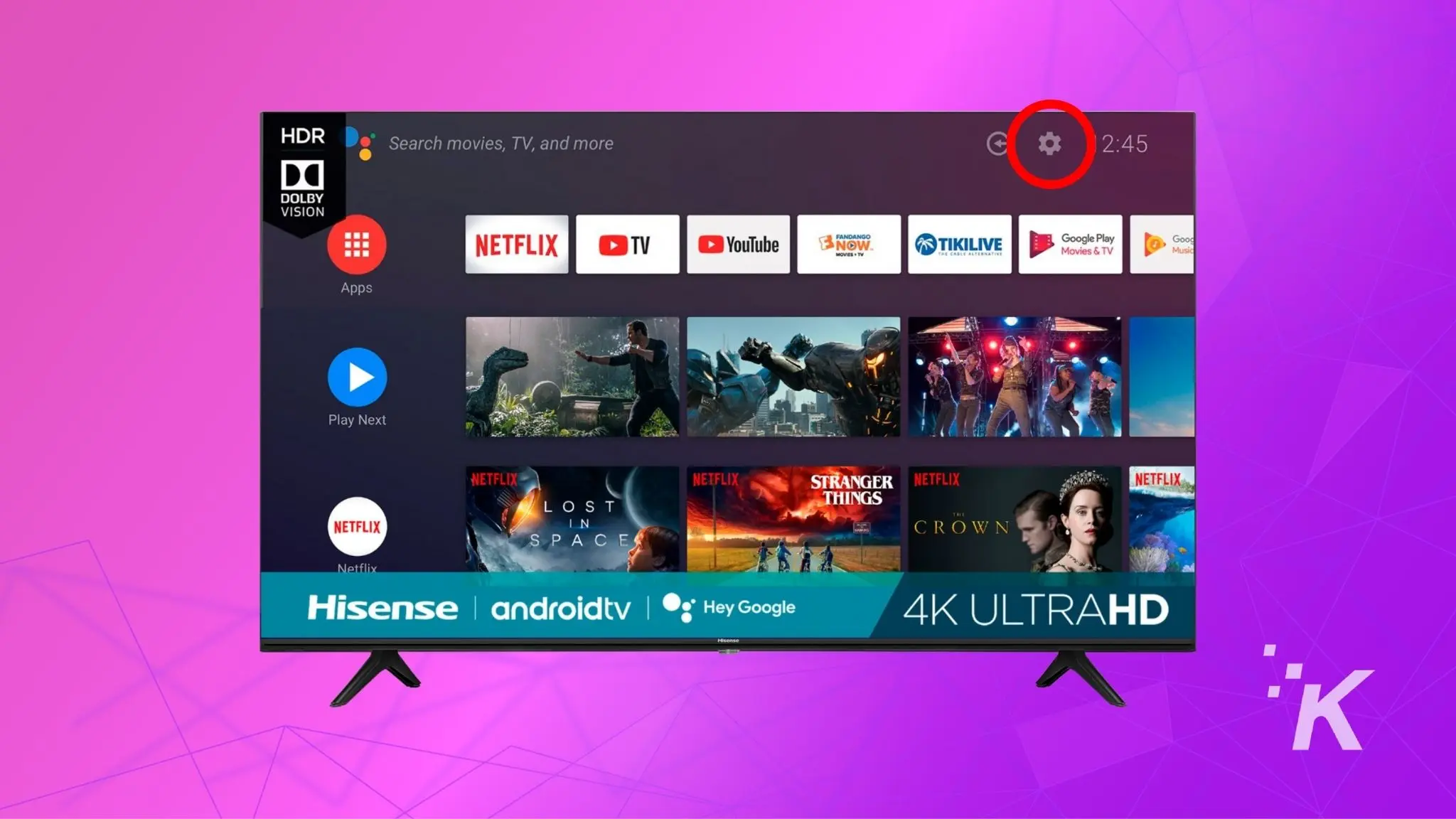Select the back navigation arrow
This screenshot has width=1456, height=819.
[997, 143]
